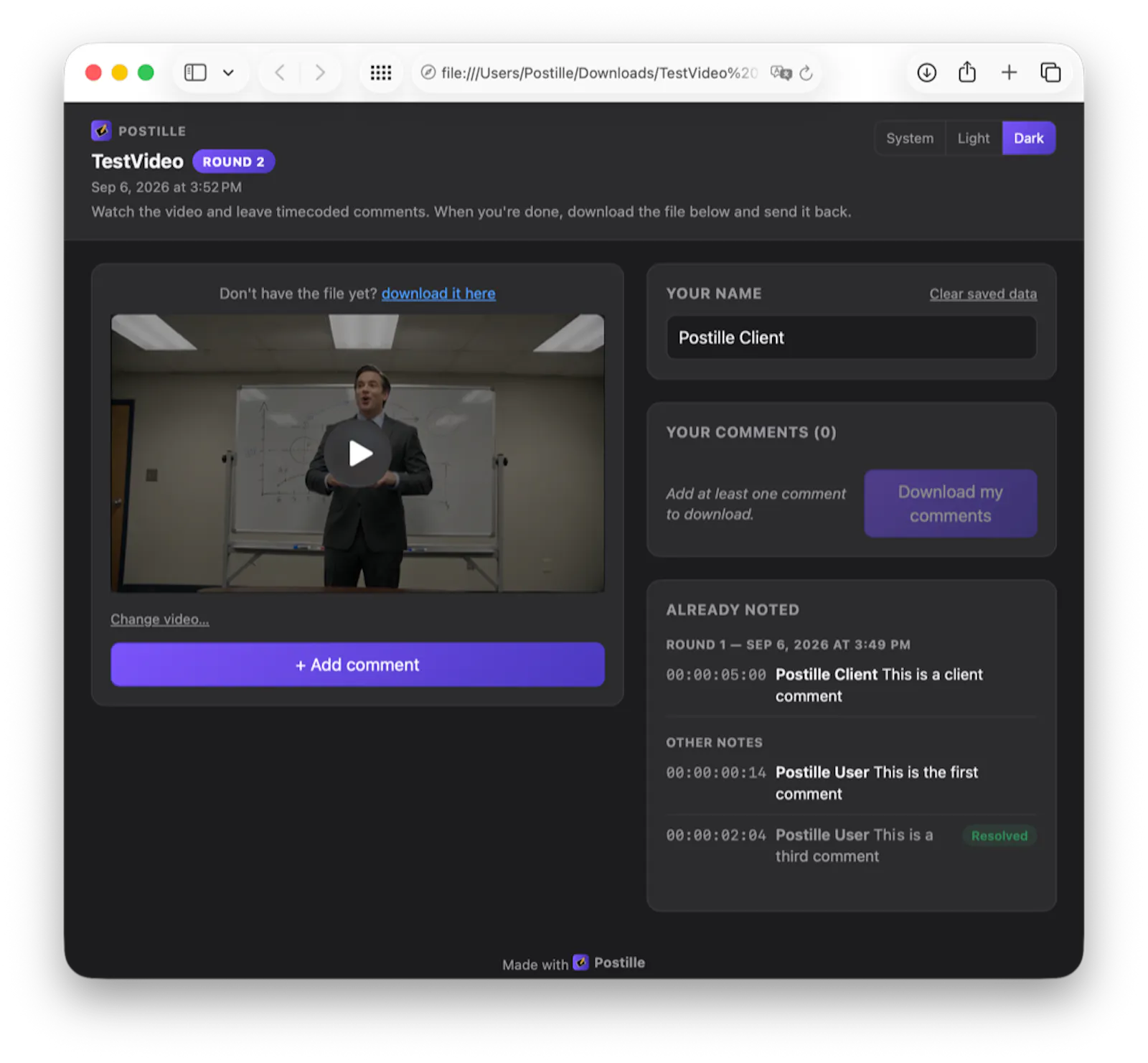Show tab overview icon

click(1050, 72)
